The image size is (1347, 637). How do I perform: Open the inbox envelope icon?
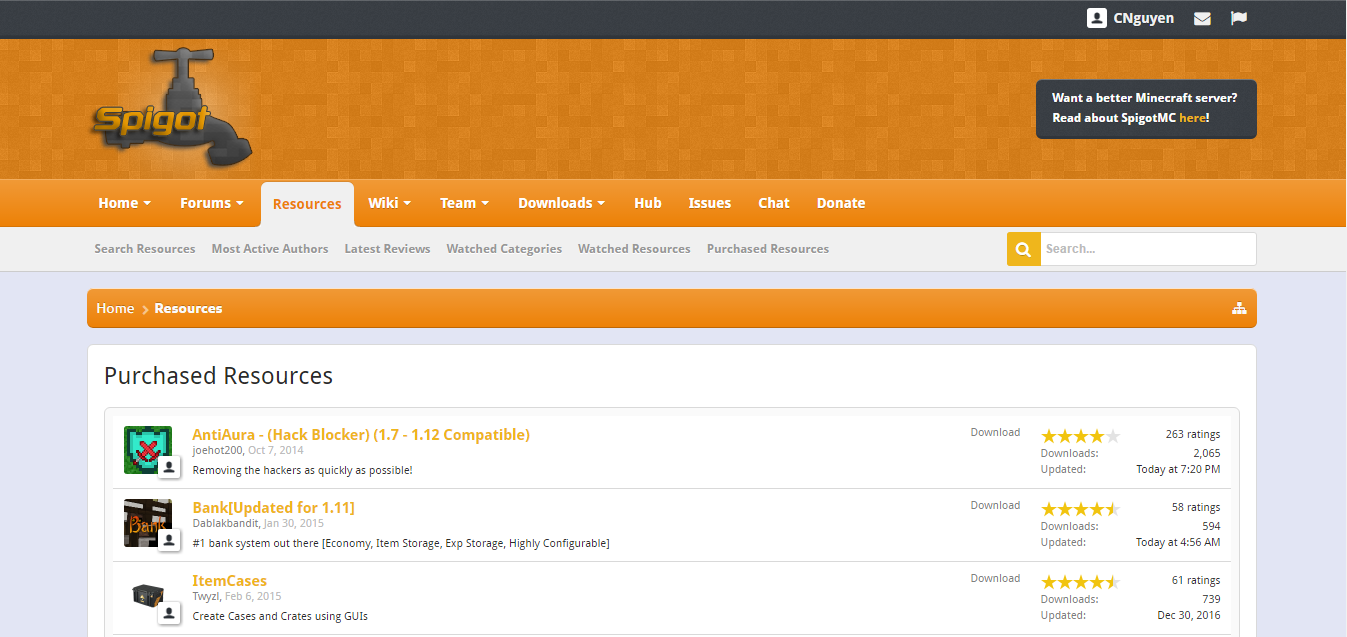click(x=1203, y=18)
